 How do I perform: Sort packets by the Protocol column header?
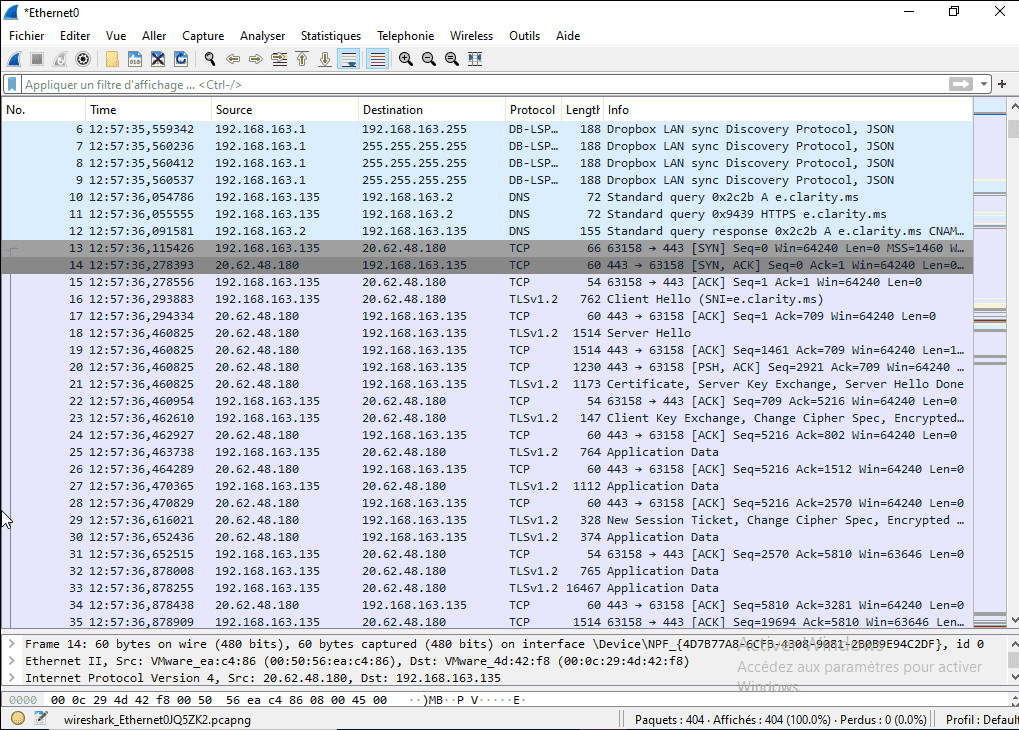click(533, 110)
